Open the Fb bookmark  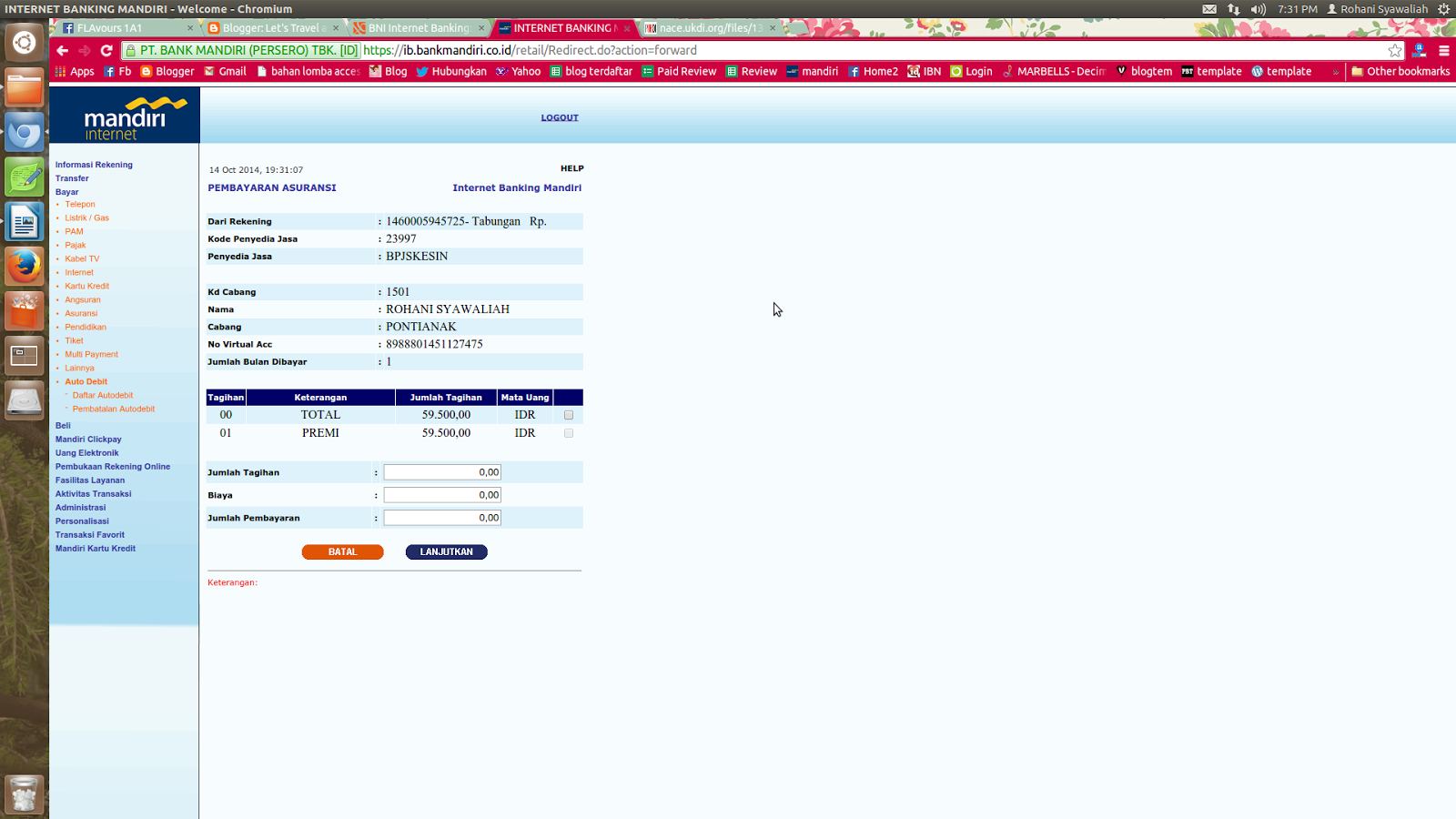[117, 71]
